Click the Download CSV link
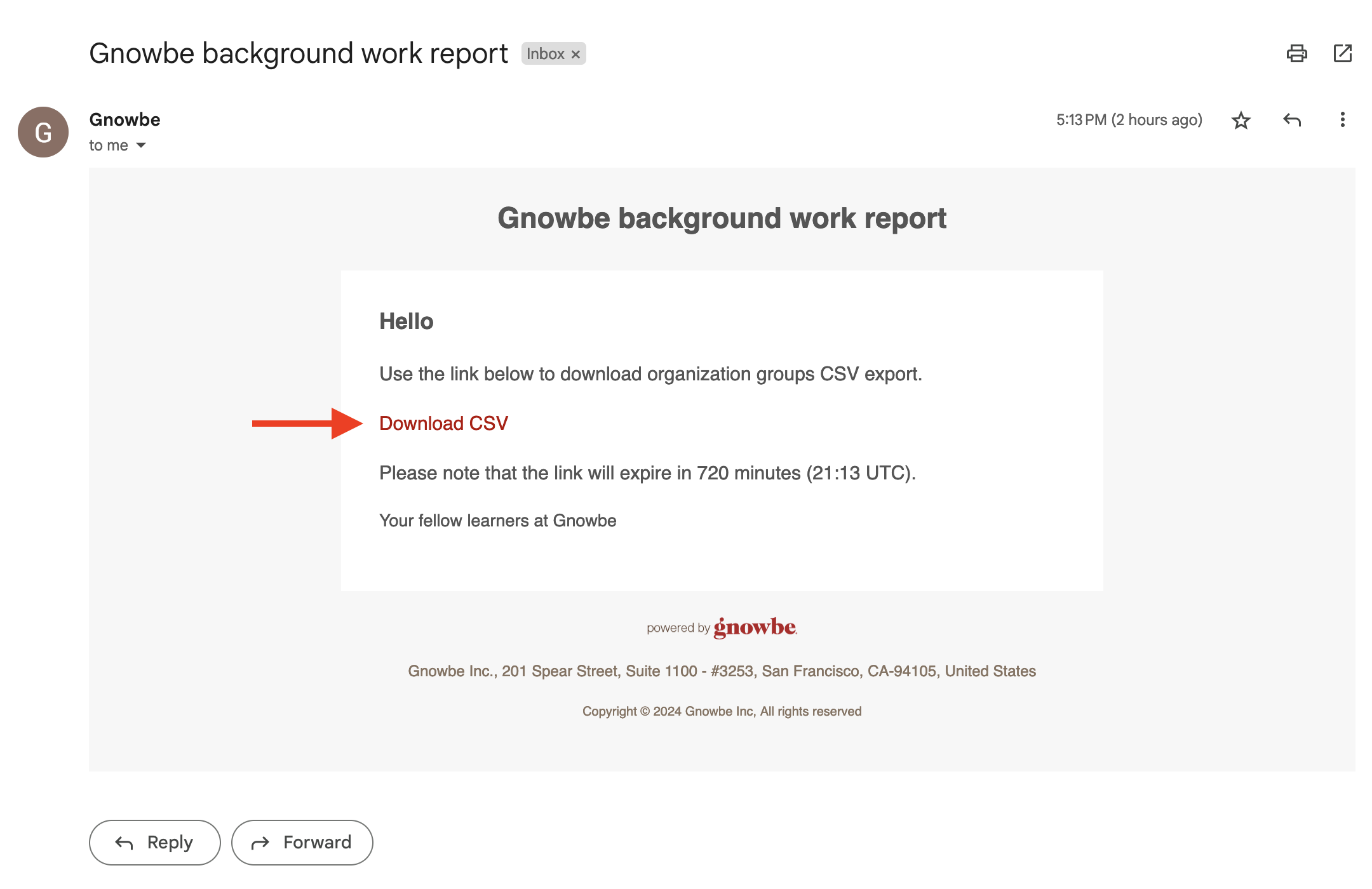1372x889 pixels. pyautogui.click(x=443, y=424)
